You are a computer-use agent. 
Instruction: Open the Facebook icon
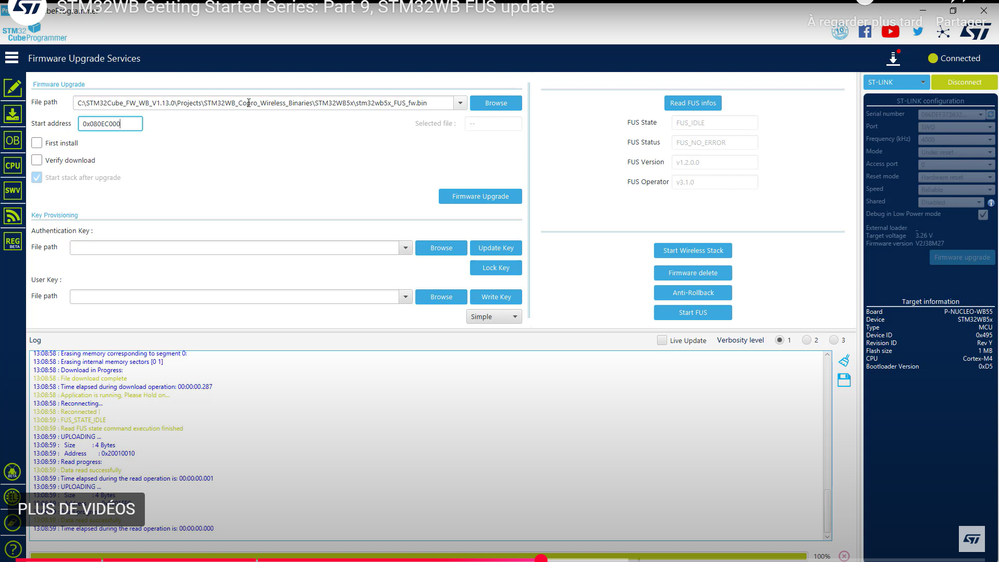[865, 31]
